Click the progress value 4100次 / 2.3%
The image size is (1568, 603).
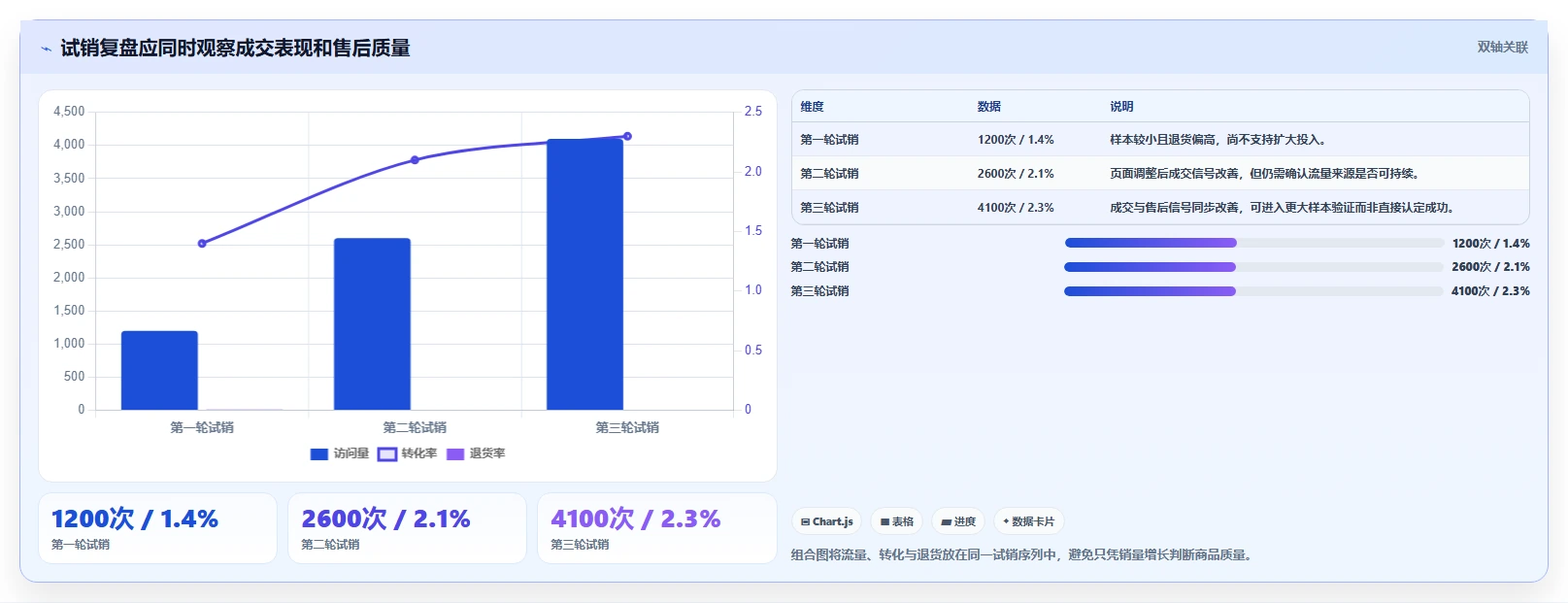[1490, 291]
